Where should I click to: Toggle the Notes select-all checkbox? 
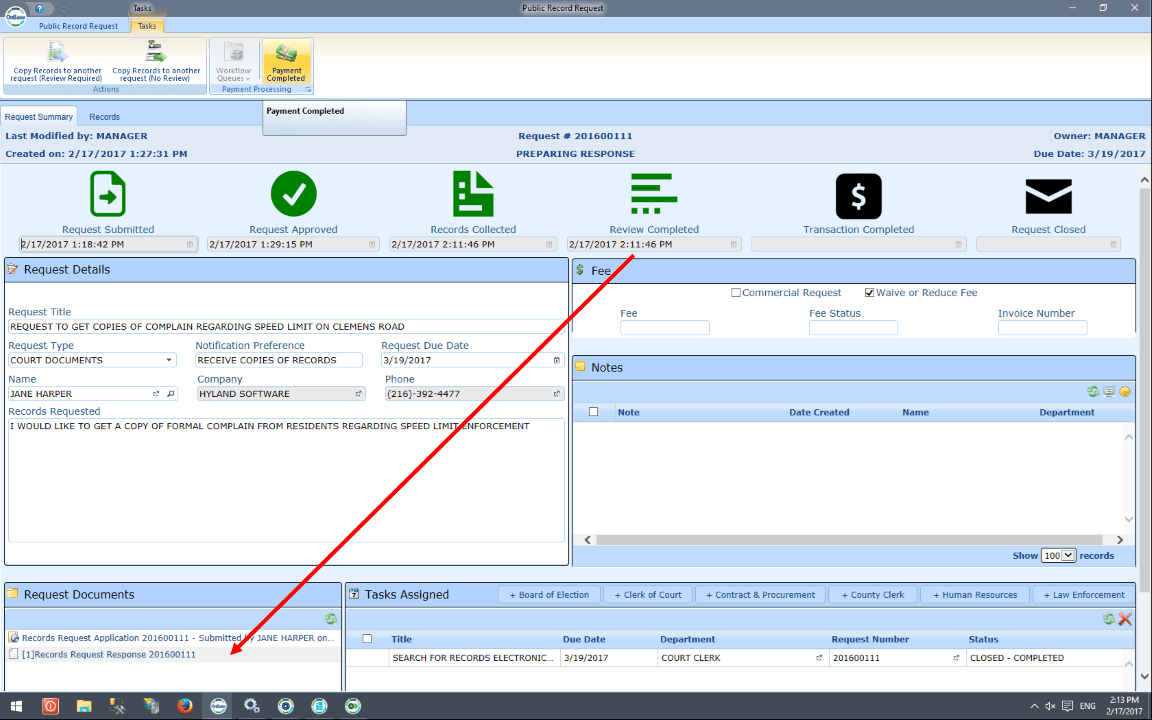pos(594,412)
